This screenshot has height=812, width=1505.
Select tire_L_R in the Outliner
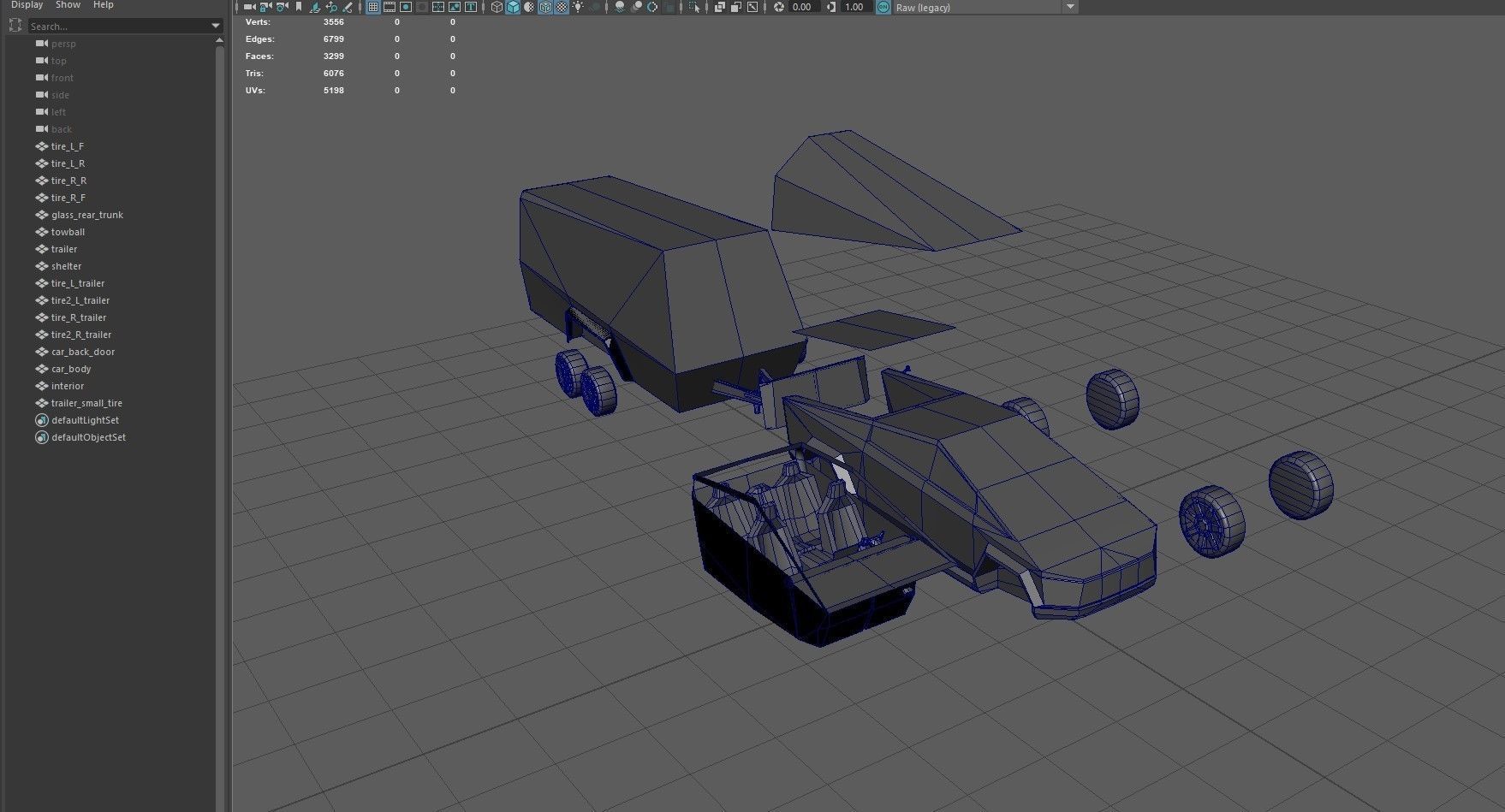click(68, 163)
